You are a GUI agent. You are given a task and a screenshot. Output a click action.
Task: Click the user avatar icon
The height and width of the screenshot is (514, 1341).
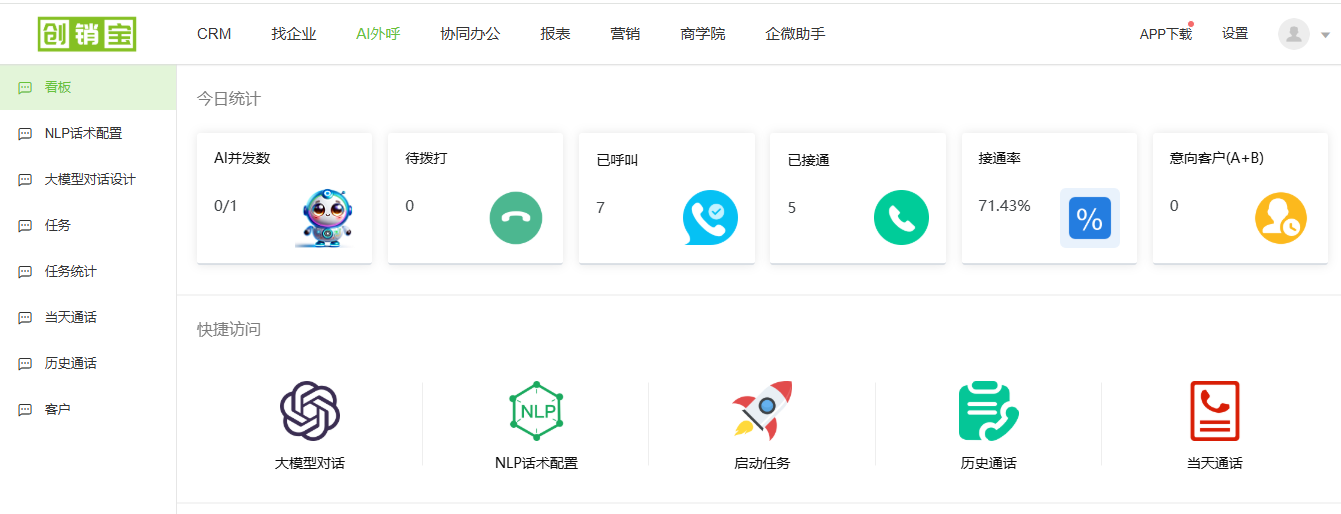pos(1294,34)
